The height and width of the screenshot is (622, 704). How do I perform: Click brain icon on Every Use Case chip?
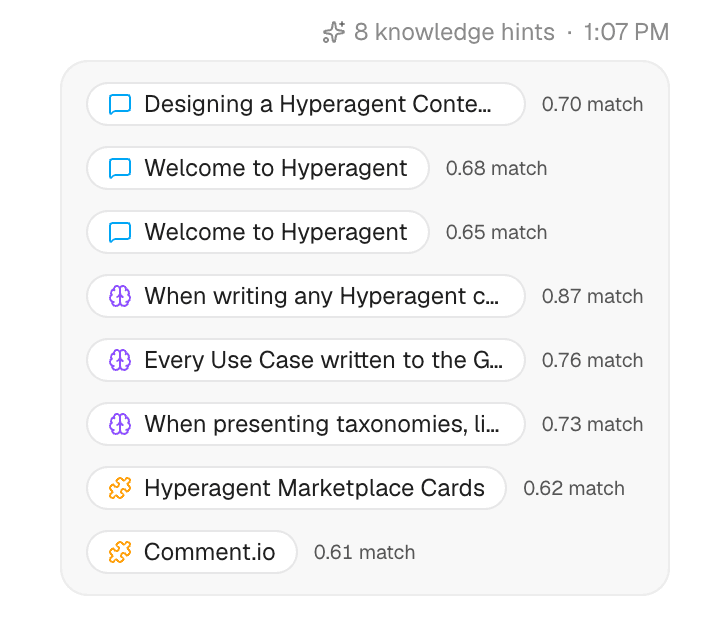coord(120,360)
